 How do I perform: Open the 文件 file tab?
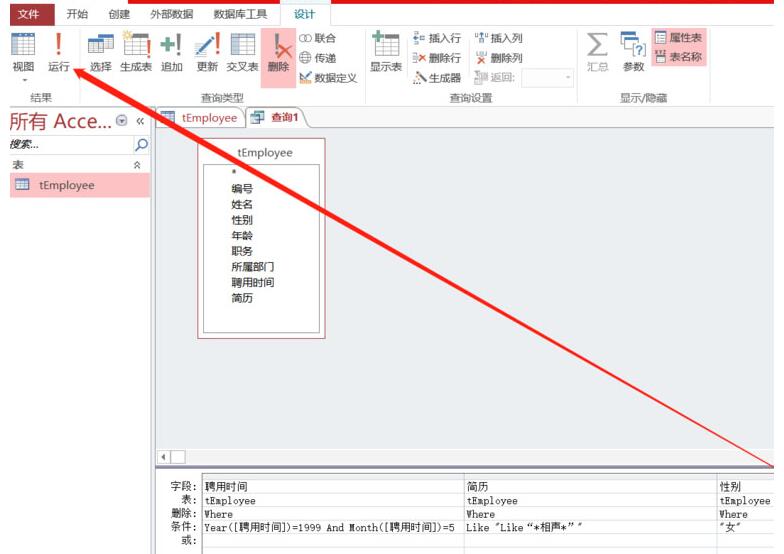(32, 14)
